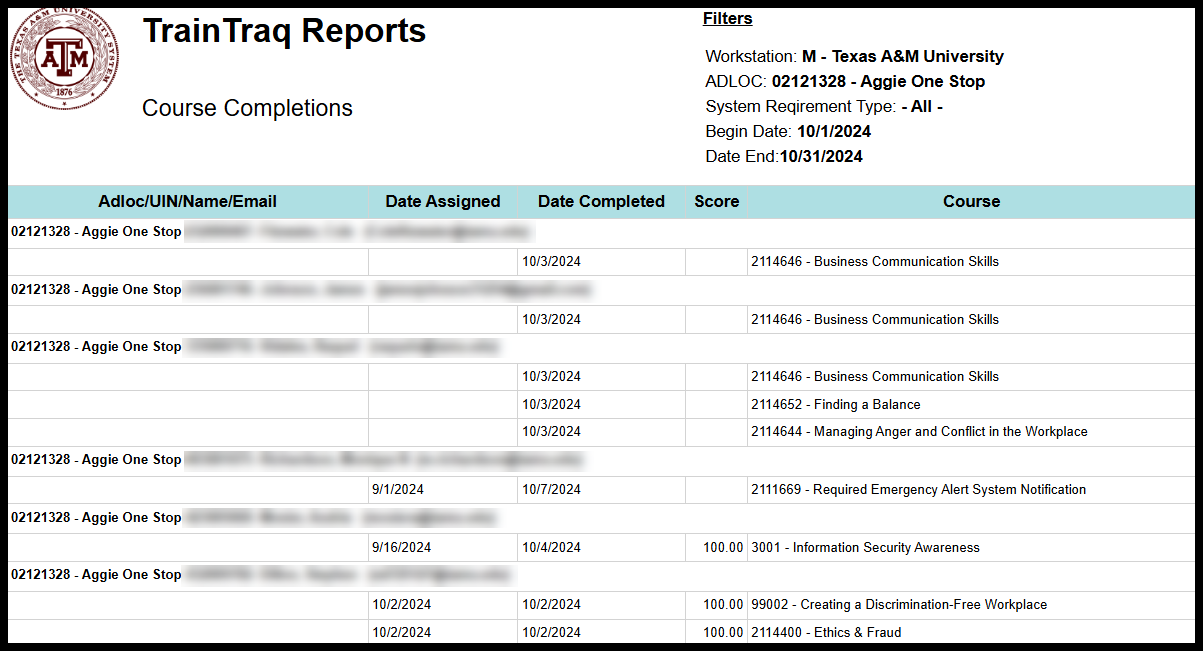
Task: Click the System Requirement Type All value
Action: (x=921, y=107)
